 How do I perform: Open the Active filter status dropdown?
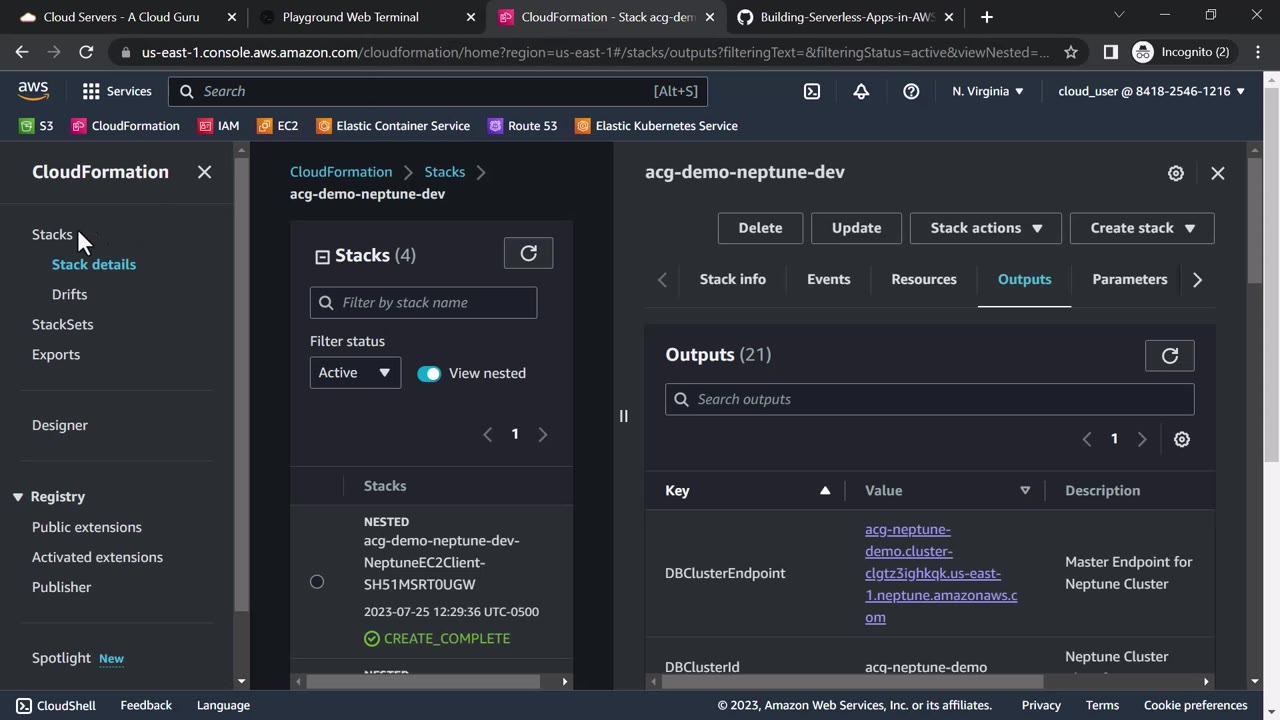[x=355, y=373]
